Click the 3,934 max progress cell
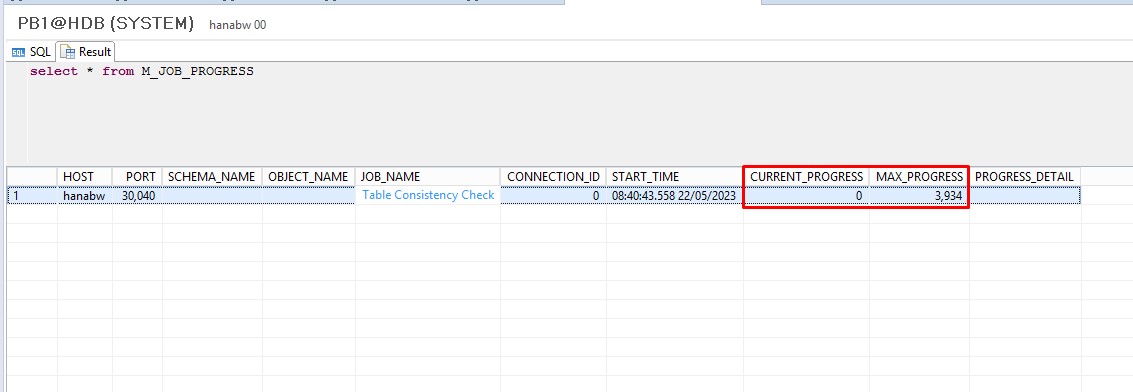1133x392 pixels. (x=919, y=195)
